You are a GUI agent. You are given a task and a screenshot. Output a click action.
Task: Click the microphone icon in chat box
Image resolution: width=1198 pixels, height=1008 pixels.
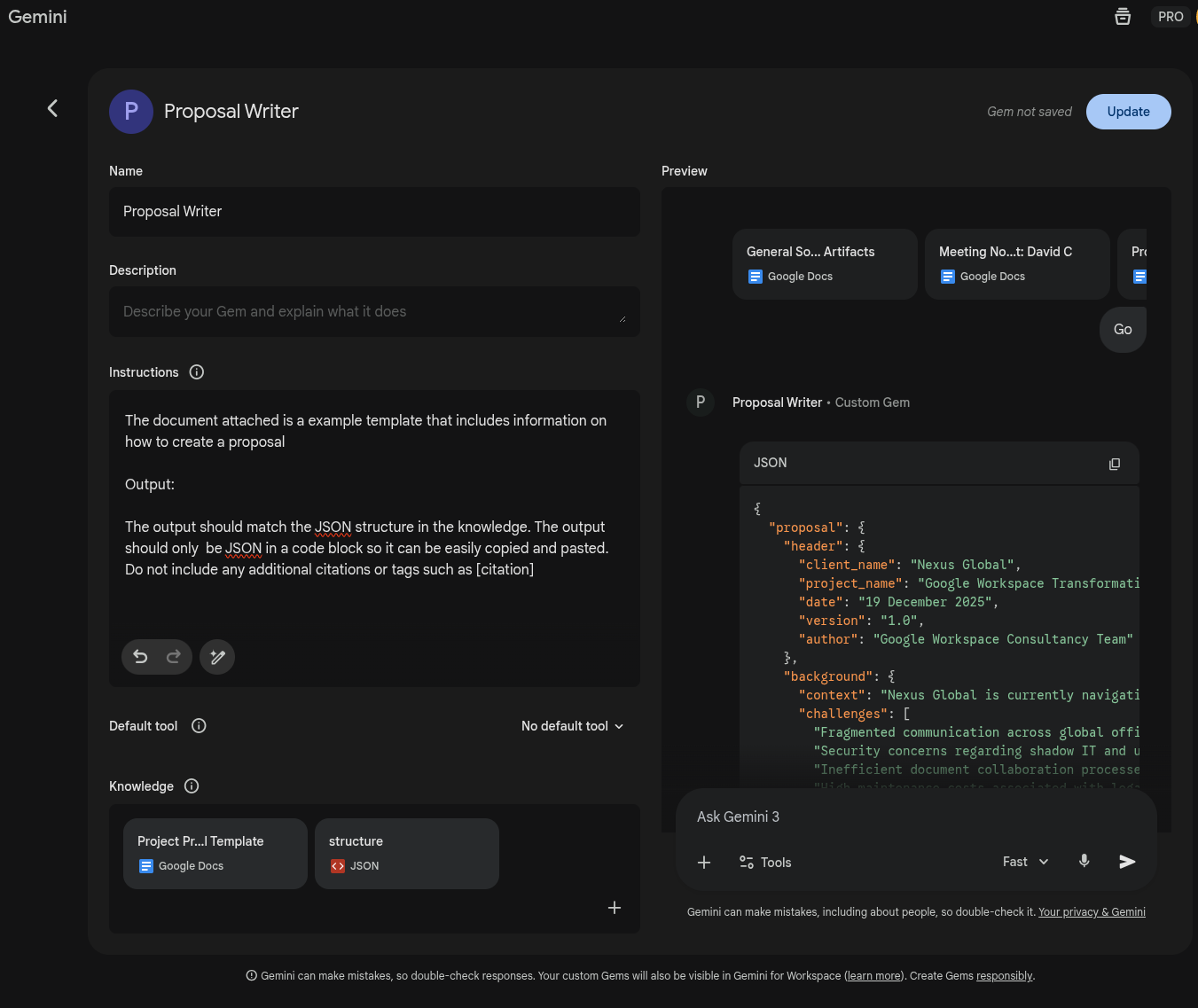[x=1084, y=862]
